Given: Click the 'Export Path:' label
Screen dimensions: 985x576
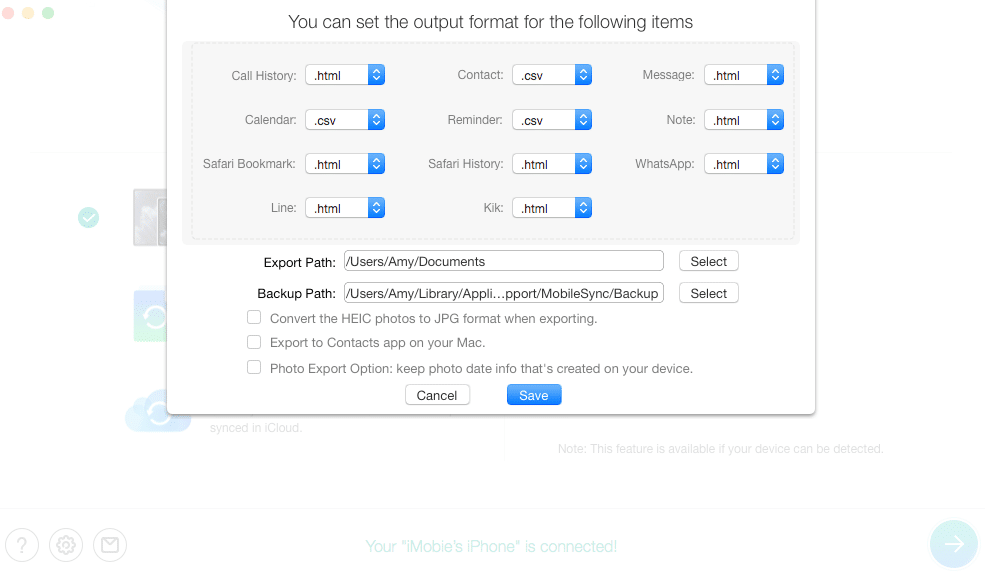Looking at the screenshot, I should click(x=300, y=263).
